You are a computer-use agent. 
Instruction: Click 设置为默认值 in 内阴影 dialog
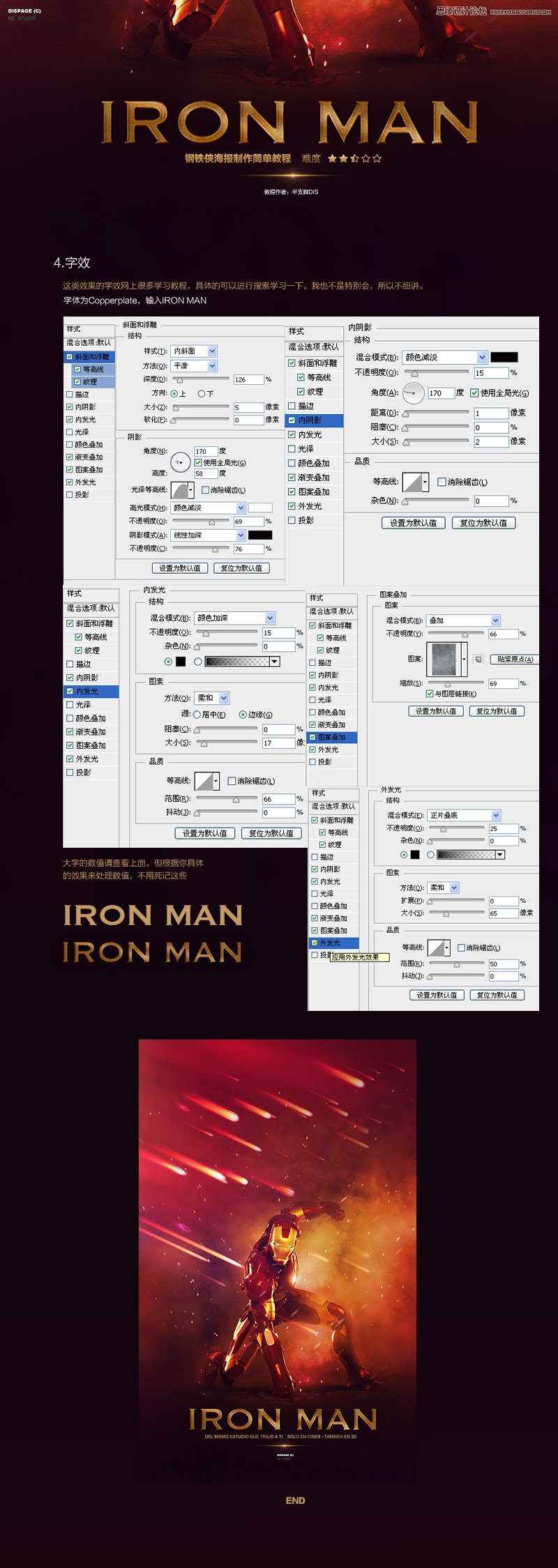413,523
